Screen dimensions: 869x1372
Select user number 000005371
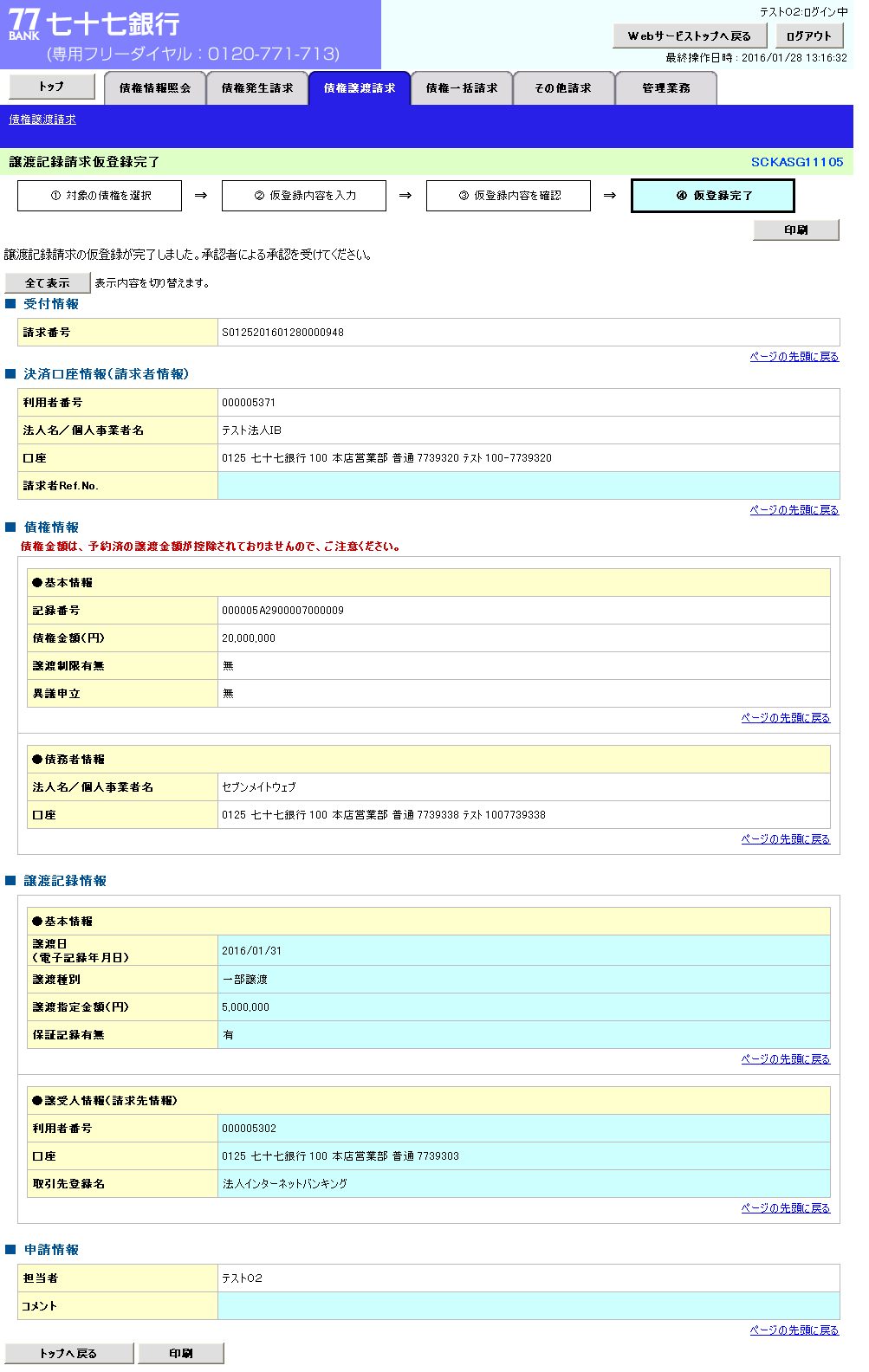click(x=249, y=403)
